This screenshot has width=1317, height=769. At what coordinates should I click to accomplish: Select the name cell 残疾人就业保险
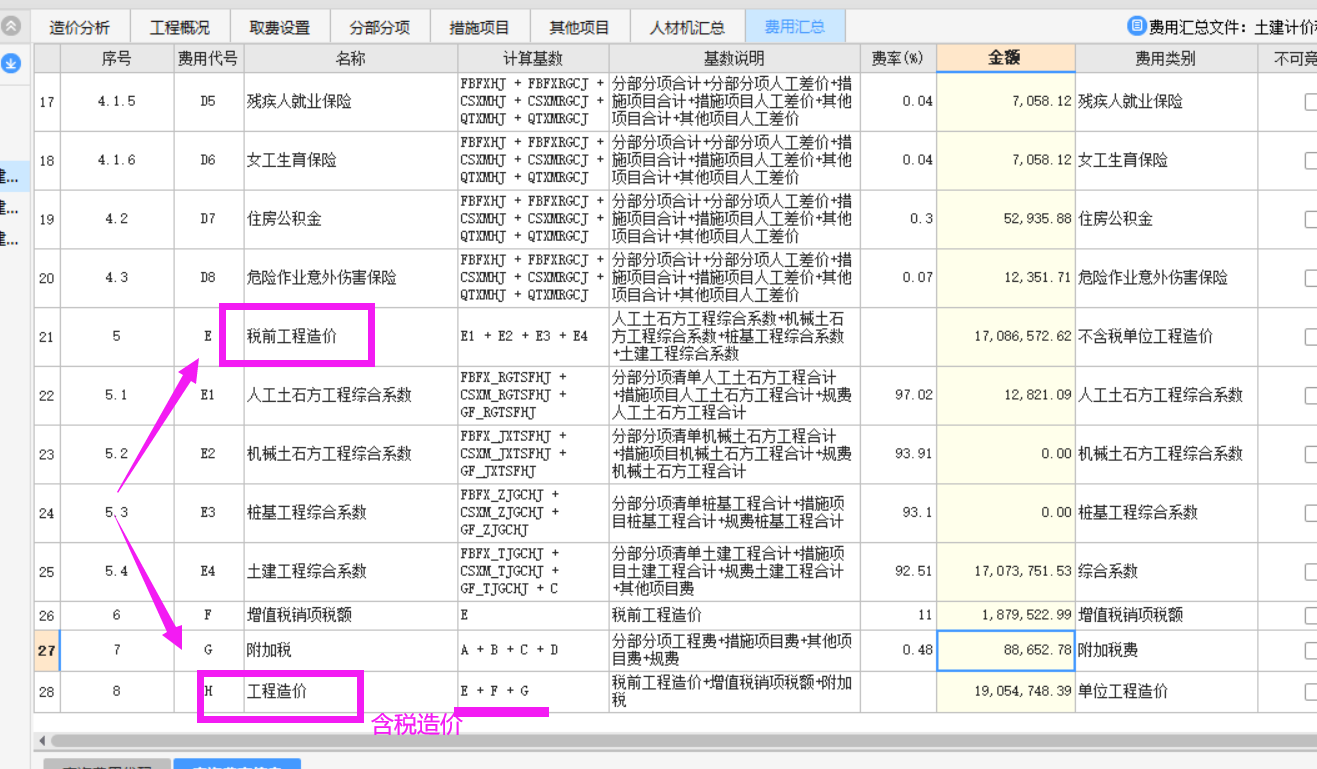tap(351, 101)
